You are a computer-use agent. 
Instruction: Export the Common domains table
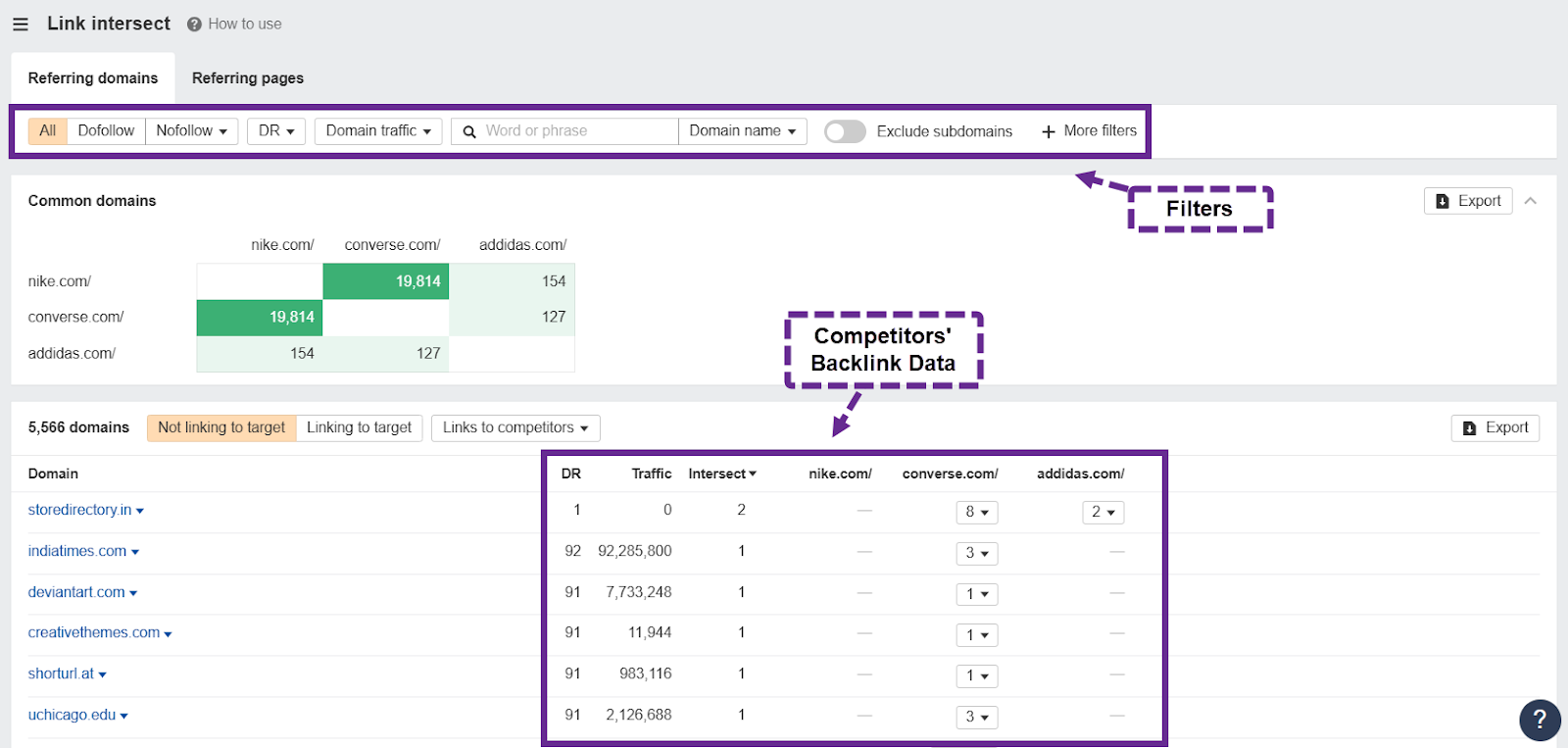[1468, 201]
